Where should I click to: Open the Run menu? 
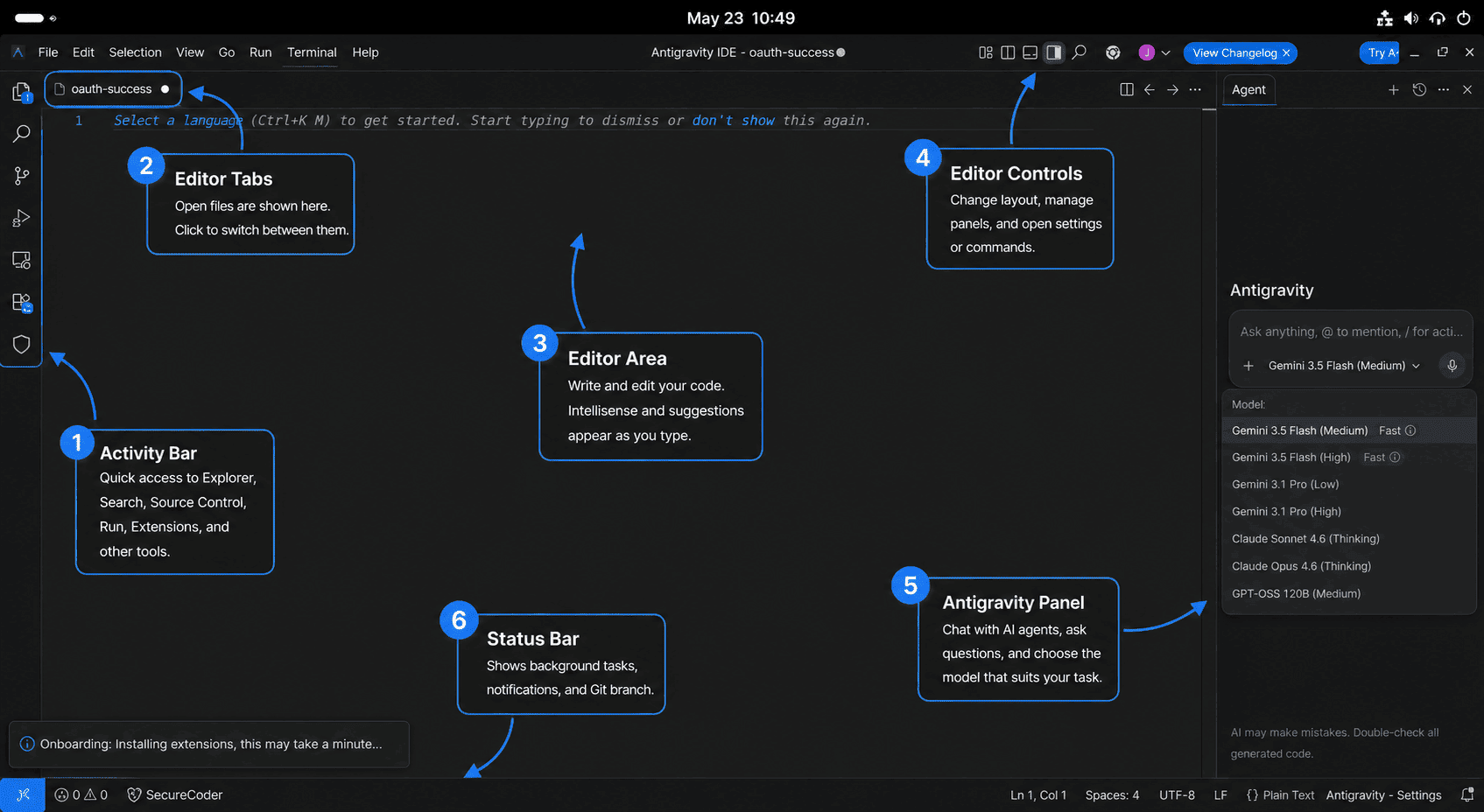click(261, 52)
